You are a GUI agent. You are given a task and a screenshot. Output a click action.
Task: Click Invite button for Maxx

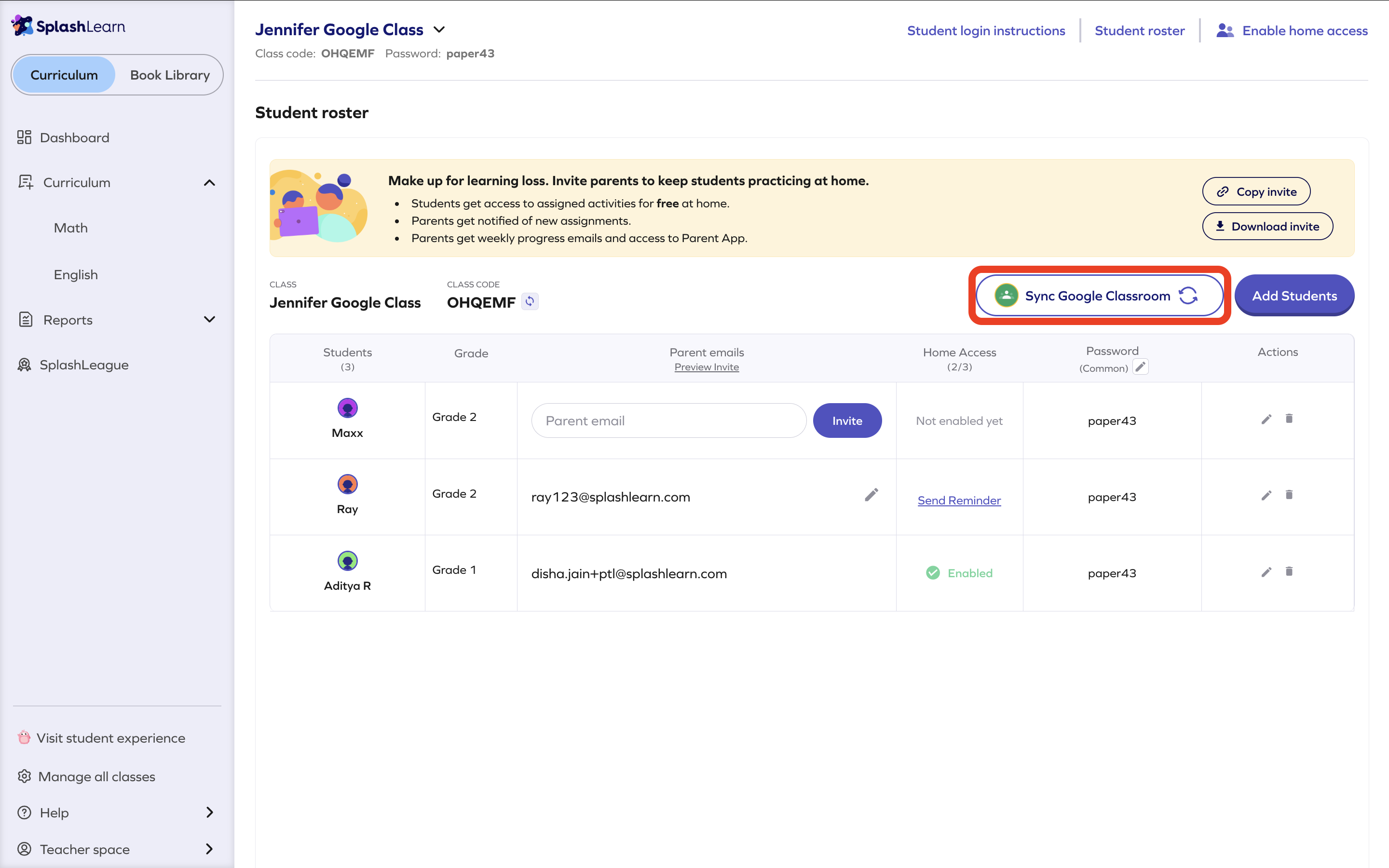tap(847, 420)
